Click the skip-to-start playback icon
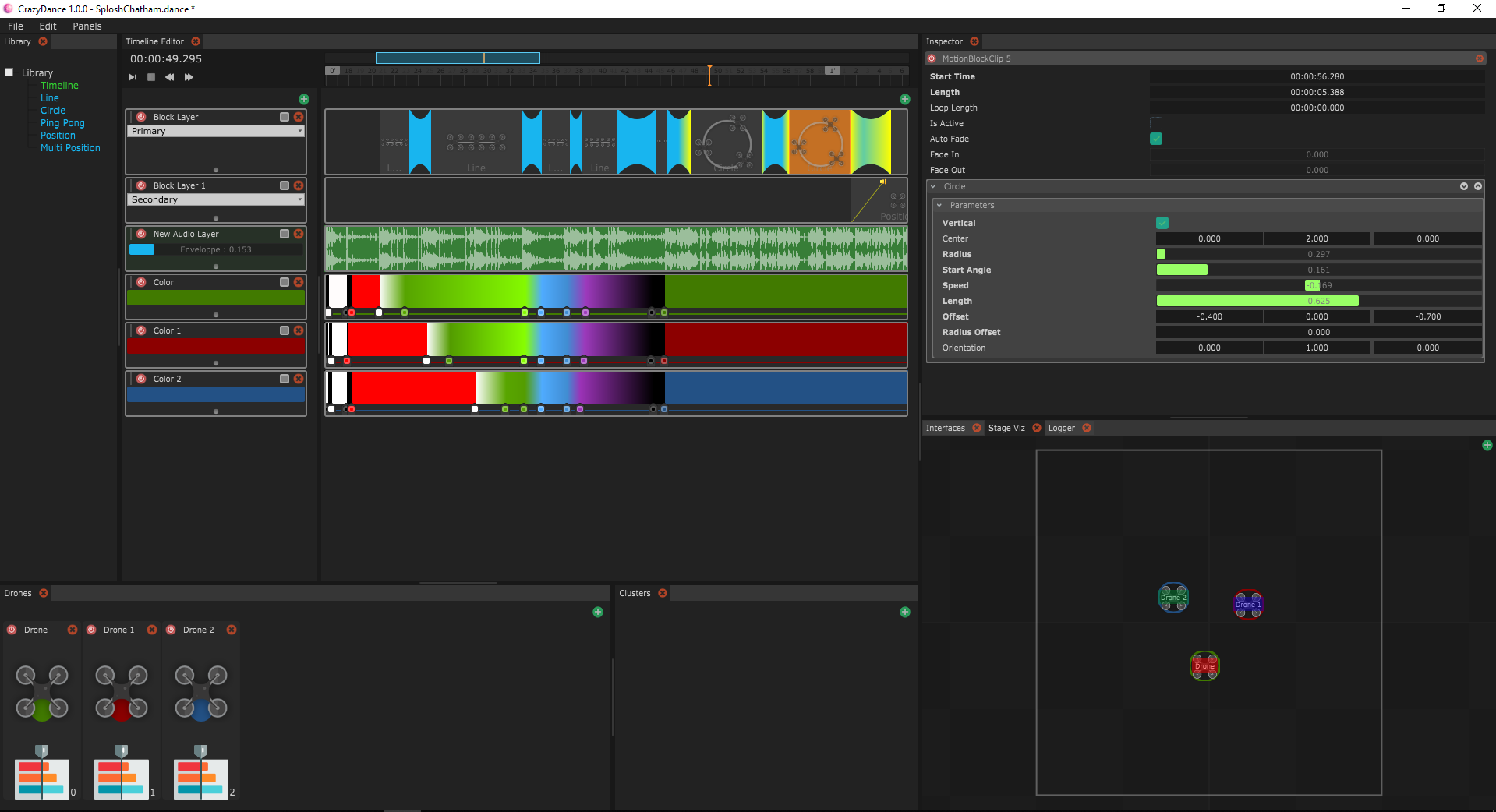Viewport: 1496px width, 812px height. pos(131,76)
